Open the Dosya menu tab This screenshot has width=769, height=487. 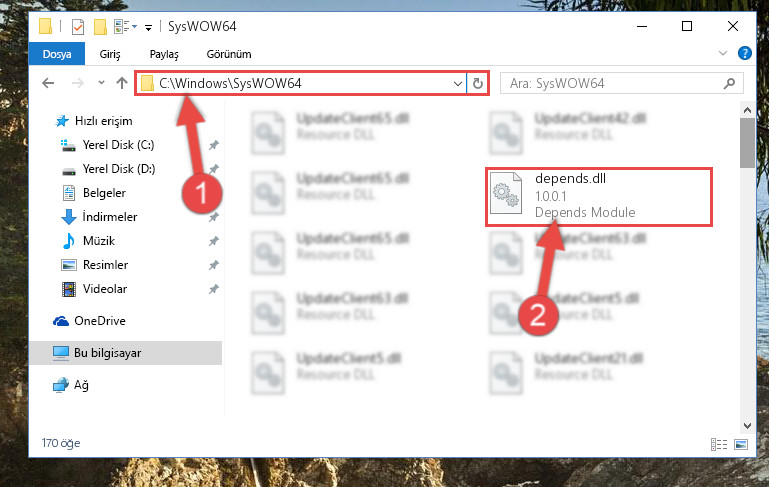pos(57,54)
